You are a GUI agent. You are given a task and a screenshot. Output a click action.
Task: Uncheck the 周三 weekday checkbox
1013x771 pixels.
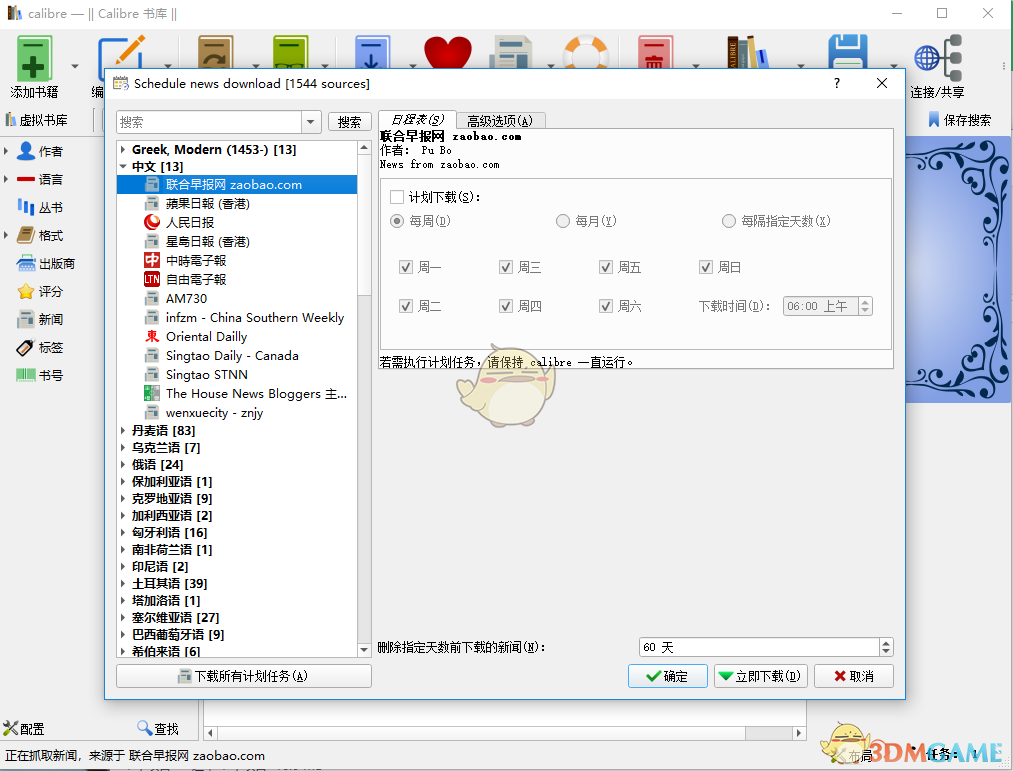(506, 267)
